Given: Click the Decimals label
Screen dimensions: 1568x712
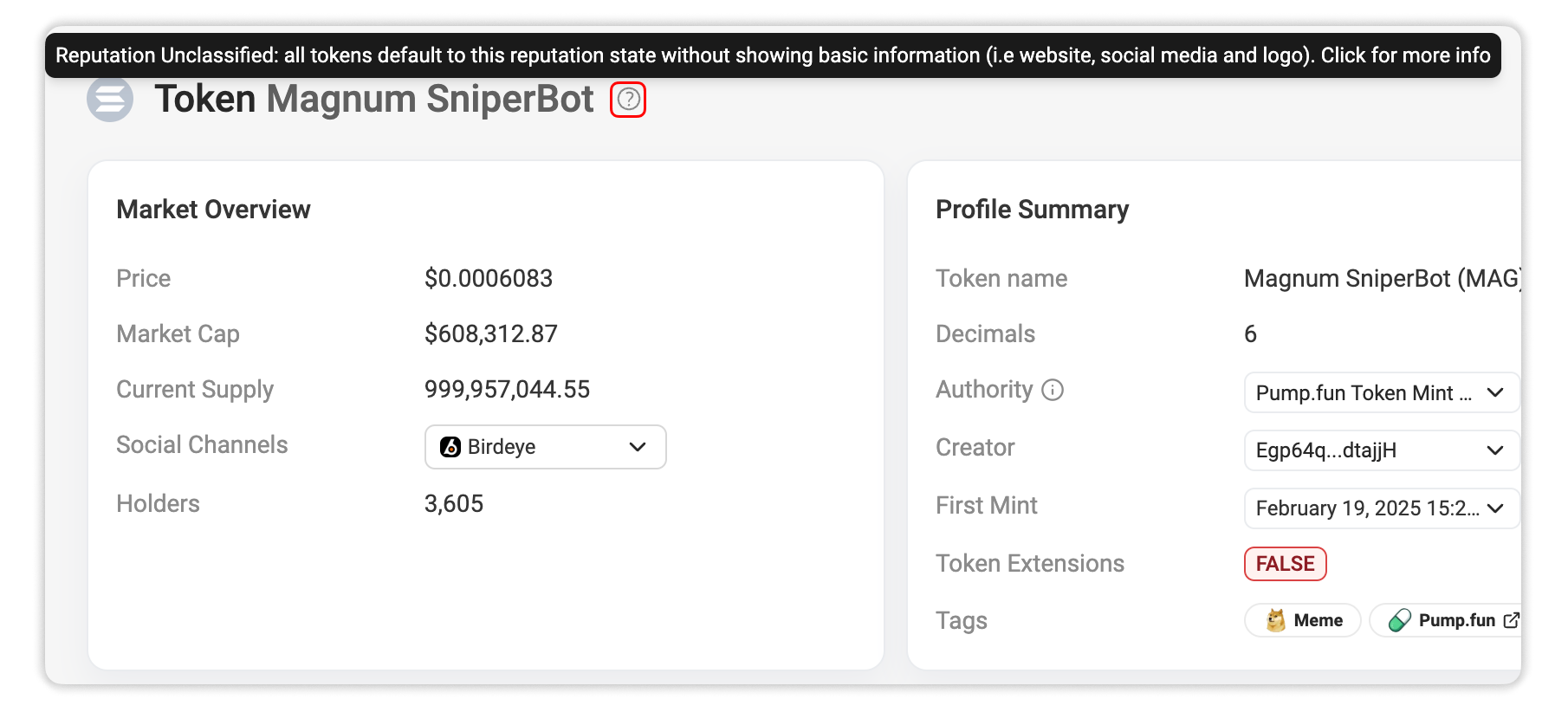Looking at the screenshot, I should 985,333.
